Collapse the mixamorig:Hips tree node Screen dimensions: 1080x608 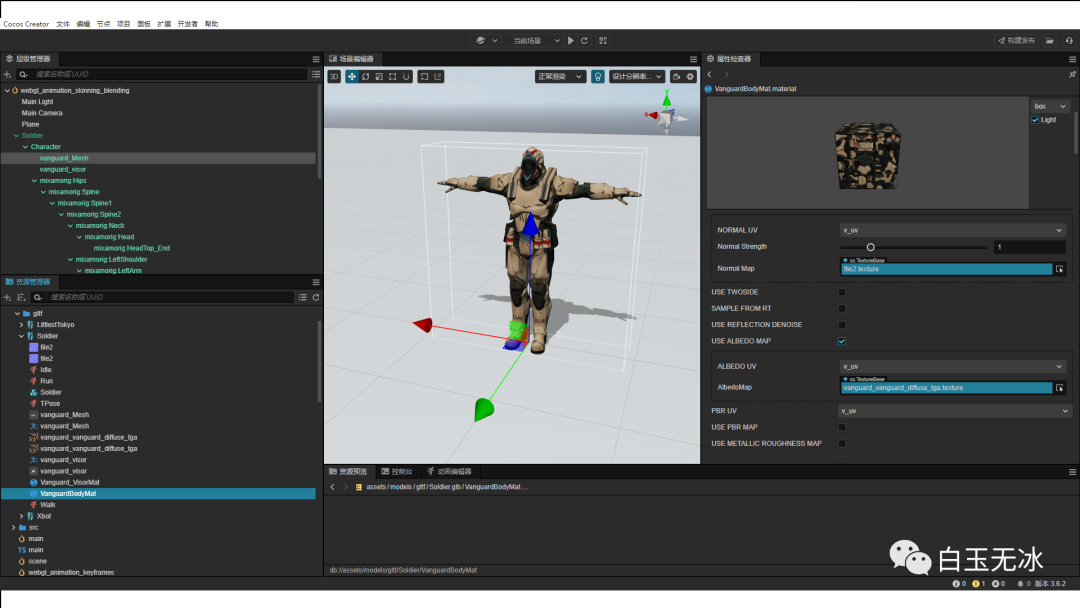tap(34, 181)
